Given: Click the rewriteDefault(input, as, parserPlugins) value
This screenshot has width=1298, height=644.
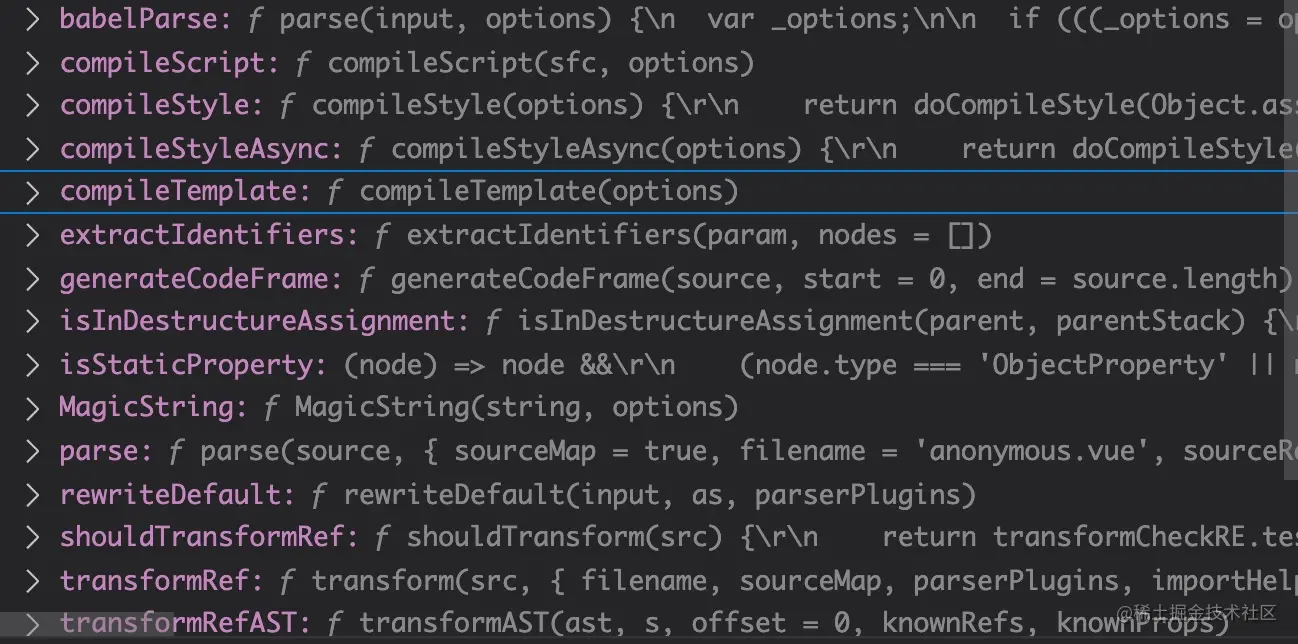Looking at the screenshot, I should (x=644, y=495).
